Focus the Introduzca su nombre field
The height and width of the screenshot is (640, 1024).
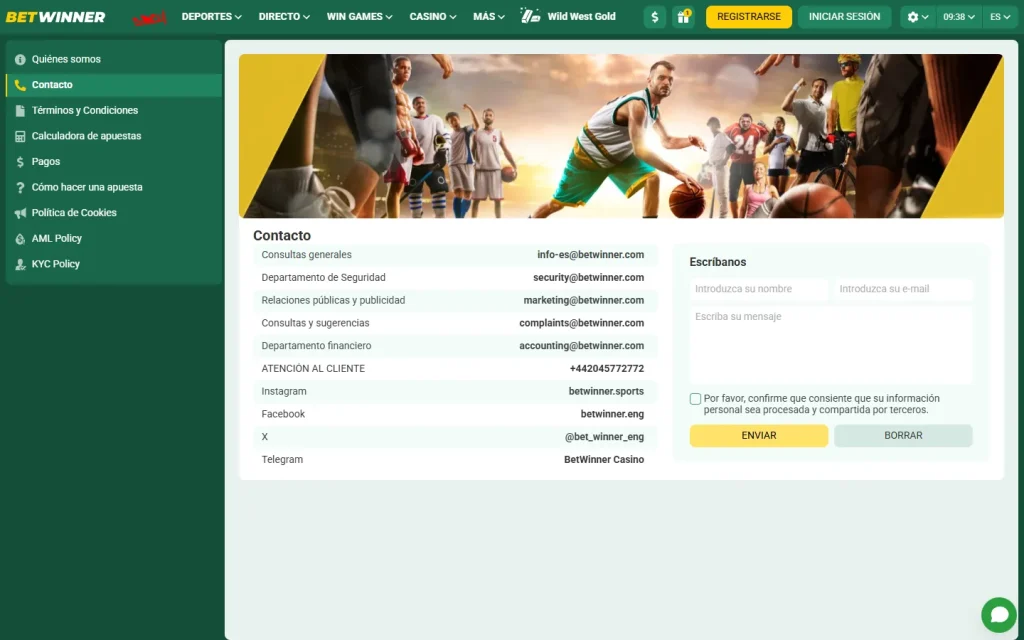point(759,289)
